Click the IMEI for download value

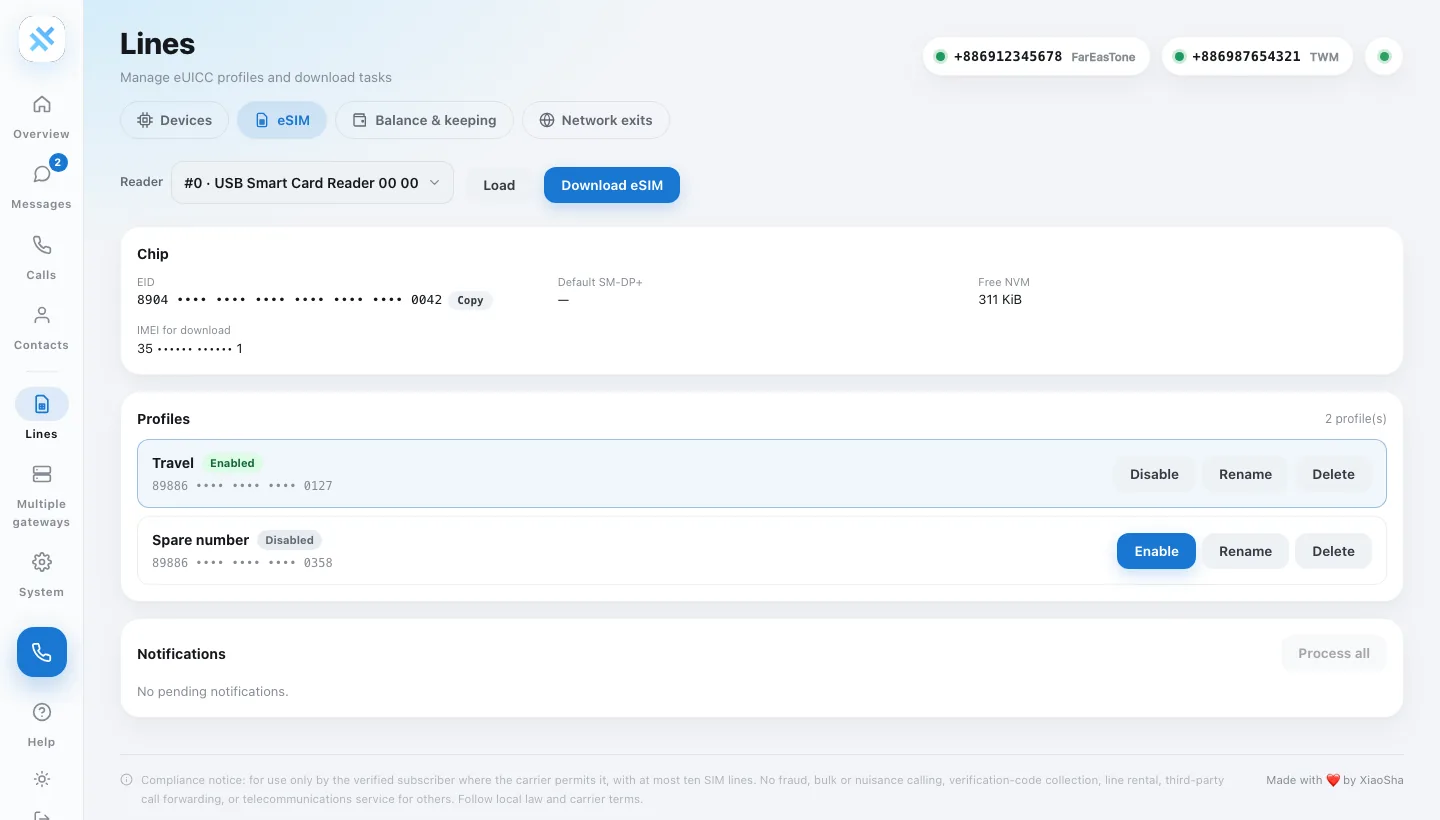tap(190, 349)
